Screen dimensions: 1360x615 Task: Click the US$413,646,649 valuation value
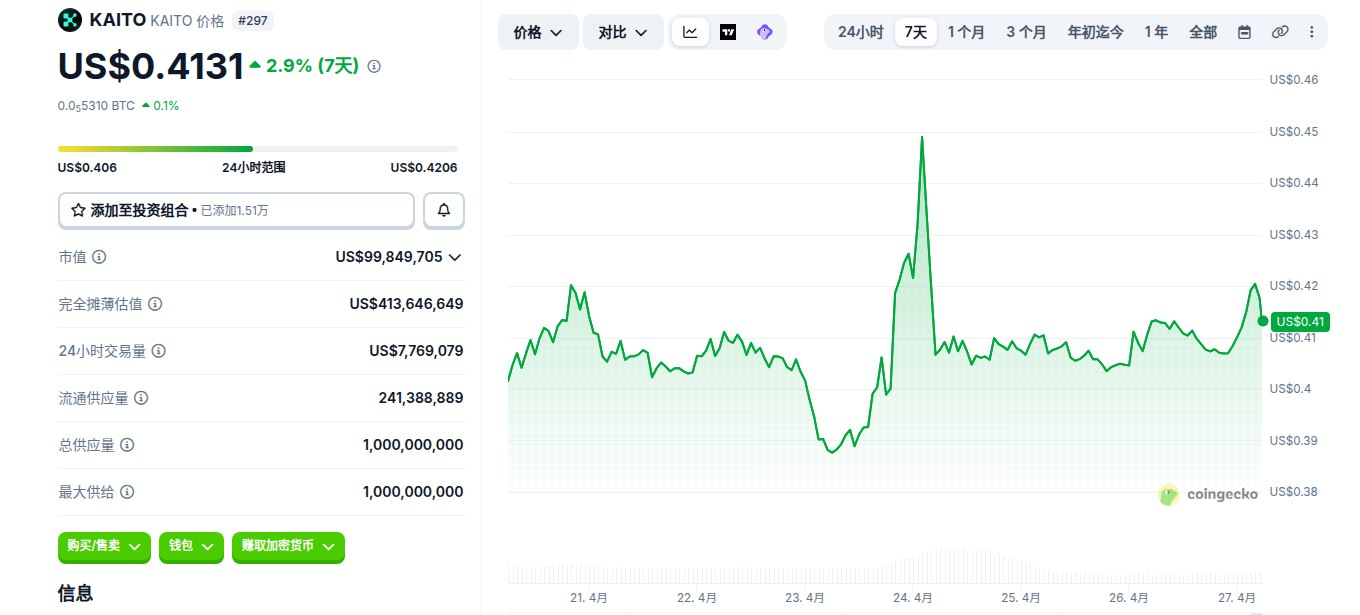pyautogui.click(x=406, y=304)
